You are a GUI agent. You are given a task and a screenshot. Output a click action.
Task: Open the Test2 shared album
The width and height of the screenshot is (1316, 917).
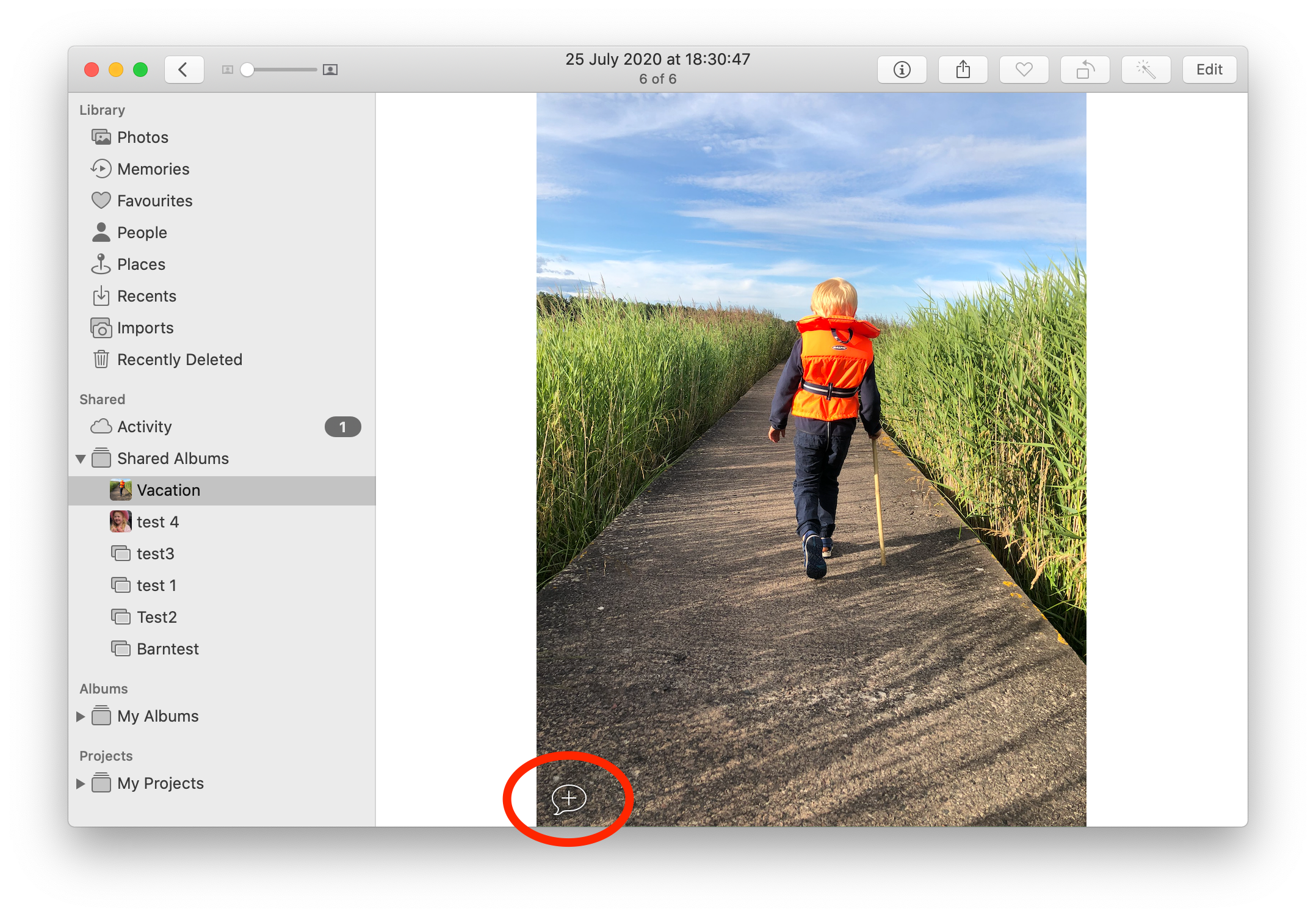tap(222, 617)
